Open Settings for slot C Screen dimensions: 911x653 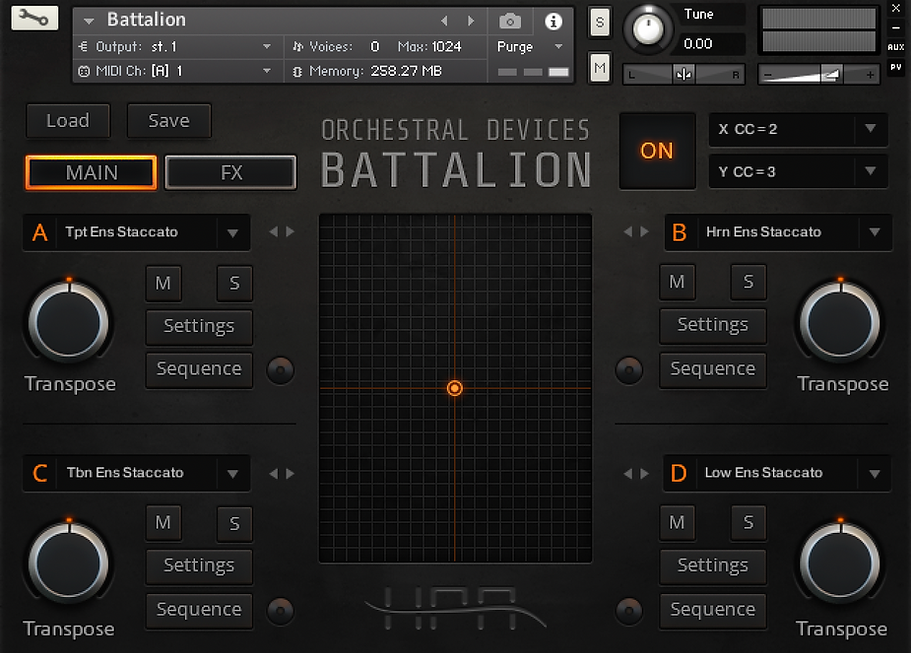click(x=199, y=566)
